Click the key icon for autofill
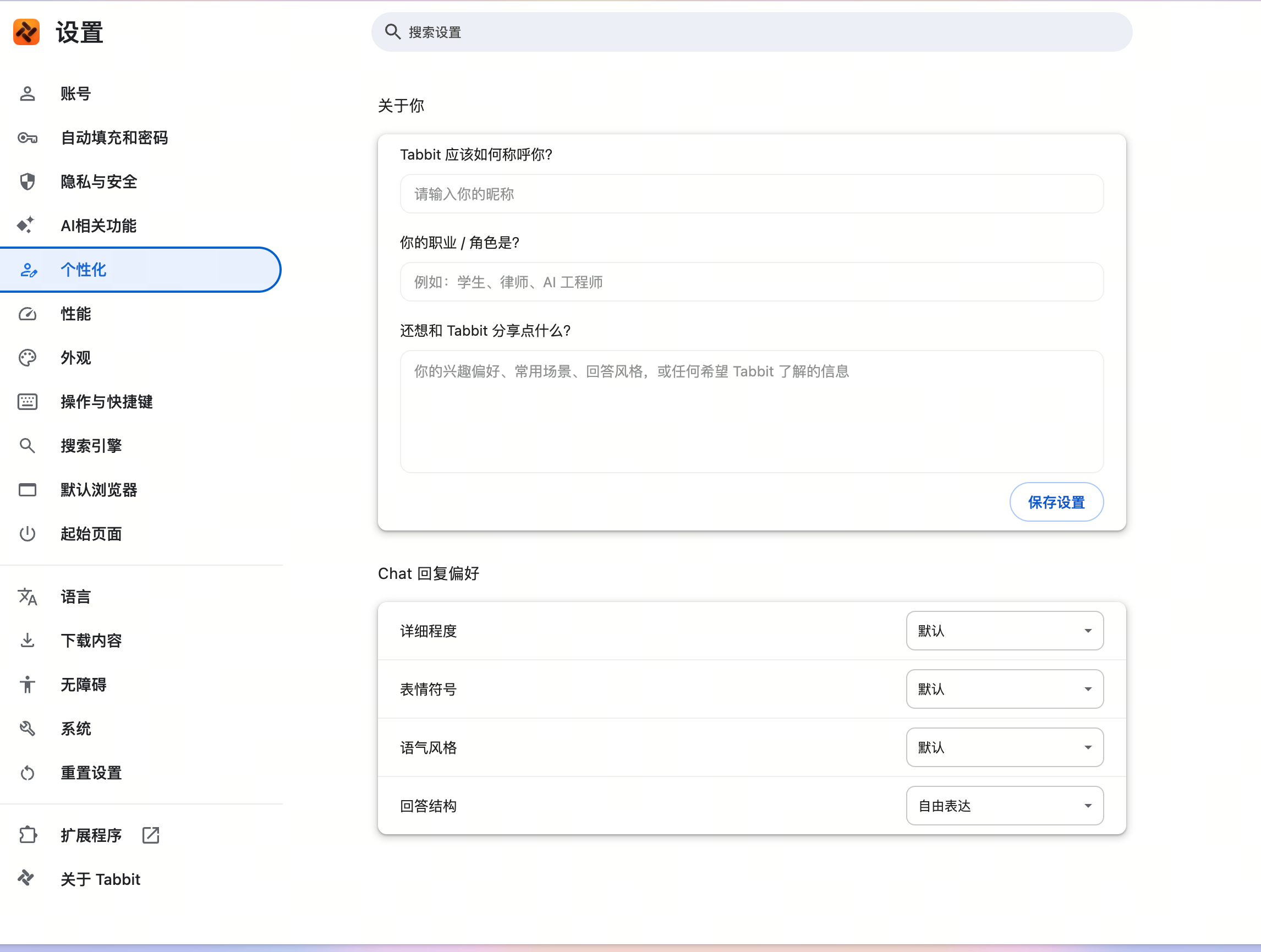Viewport: 1261px width, 952px height. tap(28, 138)
